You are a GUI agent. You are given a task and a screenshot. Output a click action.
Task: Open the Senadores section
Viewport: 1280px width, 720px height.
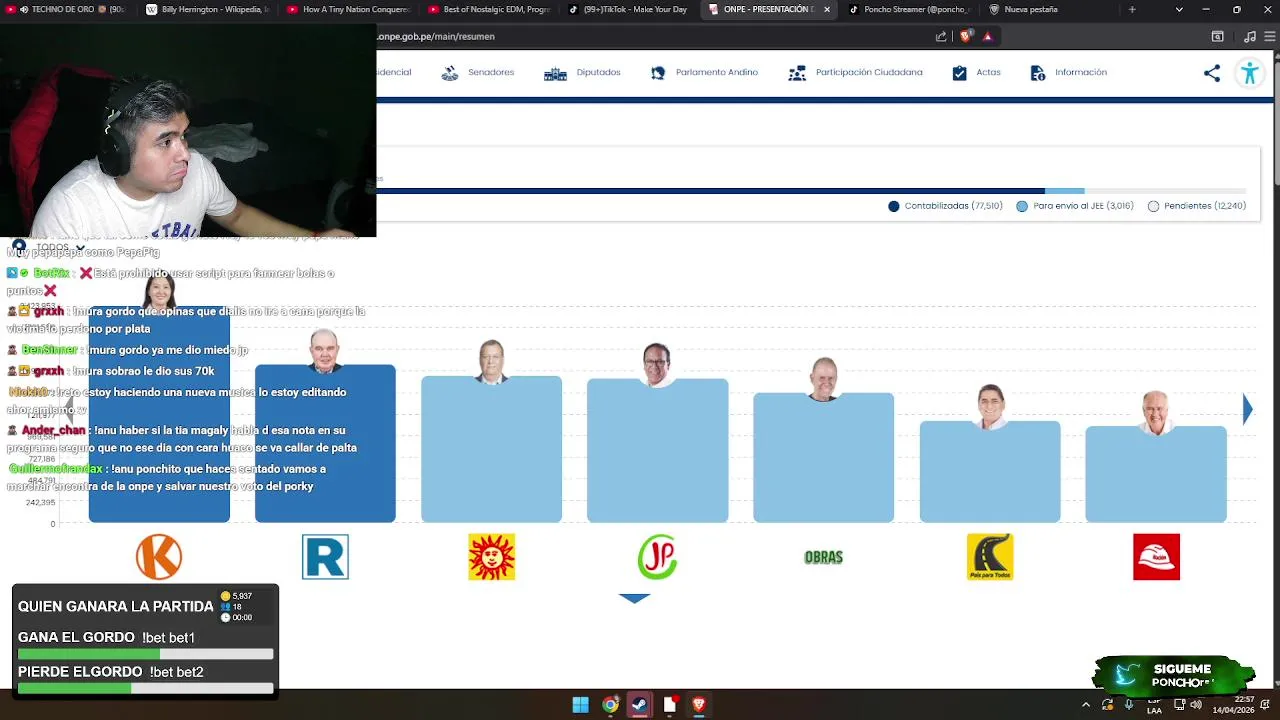(478, 72)
